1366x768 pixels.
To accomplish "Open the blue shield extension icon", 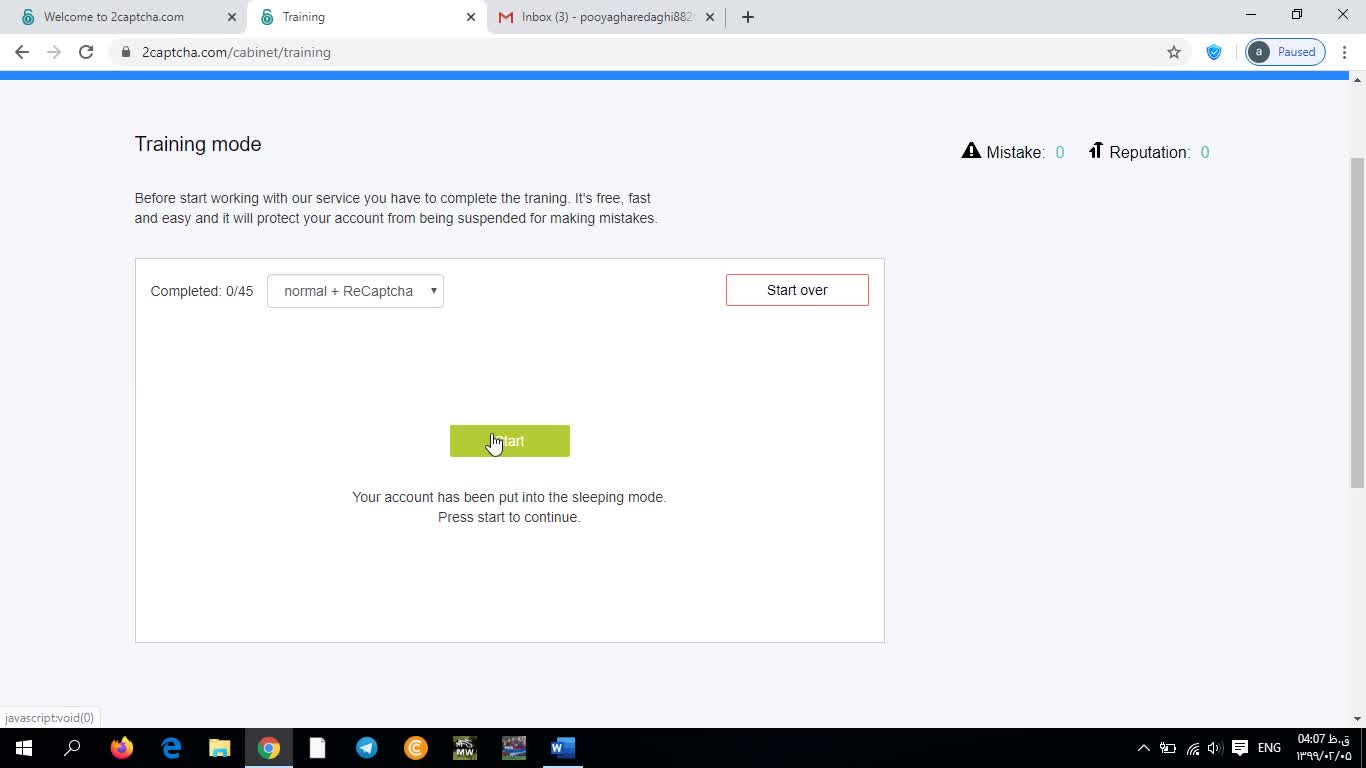I will (1214, 52).
